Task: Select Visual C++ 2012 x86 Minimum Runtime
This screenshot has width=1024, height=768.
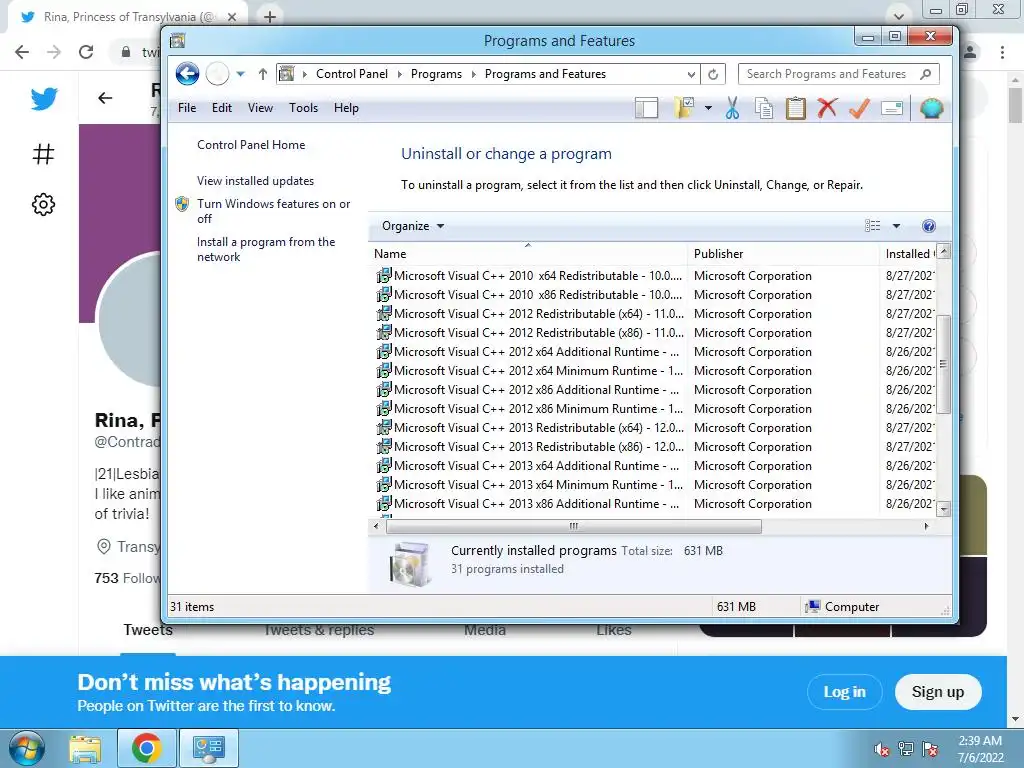Action: (654, 409)
